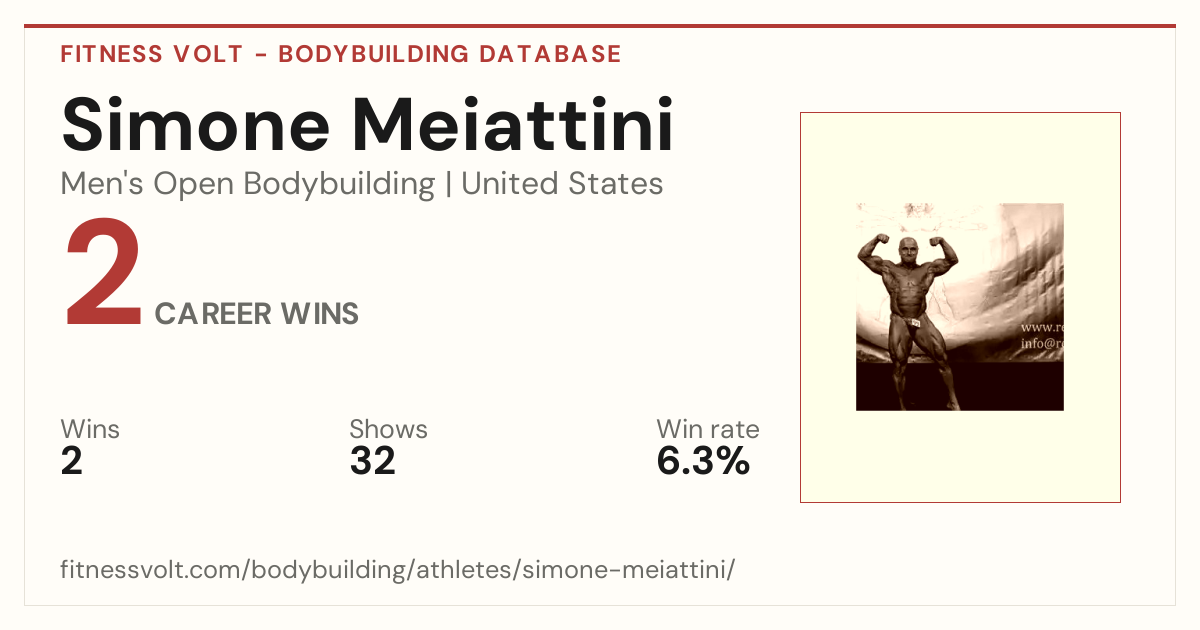Click the Win rate stat label
Screen dimensions: 1200x630
click(x=708, y=430)
